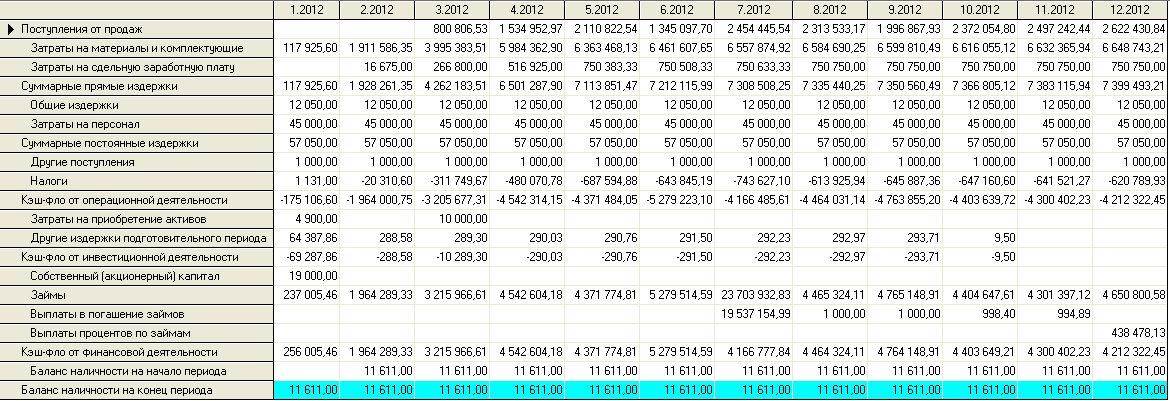The height and width of the screenshot is (401, 1170).
Task: Click direct costs cell 4 262 183,51
Action: (452, 87)
